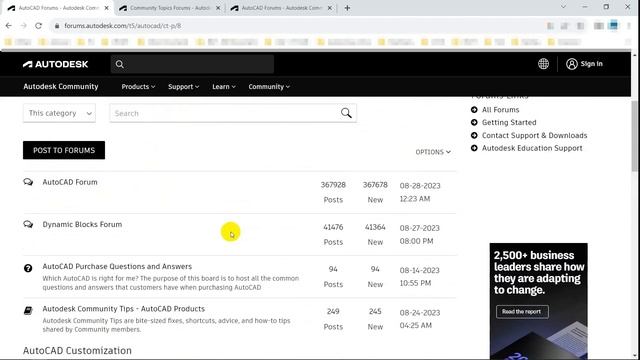
Task: Reload the page with refresh icon
Action: 38,26
